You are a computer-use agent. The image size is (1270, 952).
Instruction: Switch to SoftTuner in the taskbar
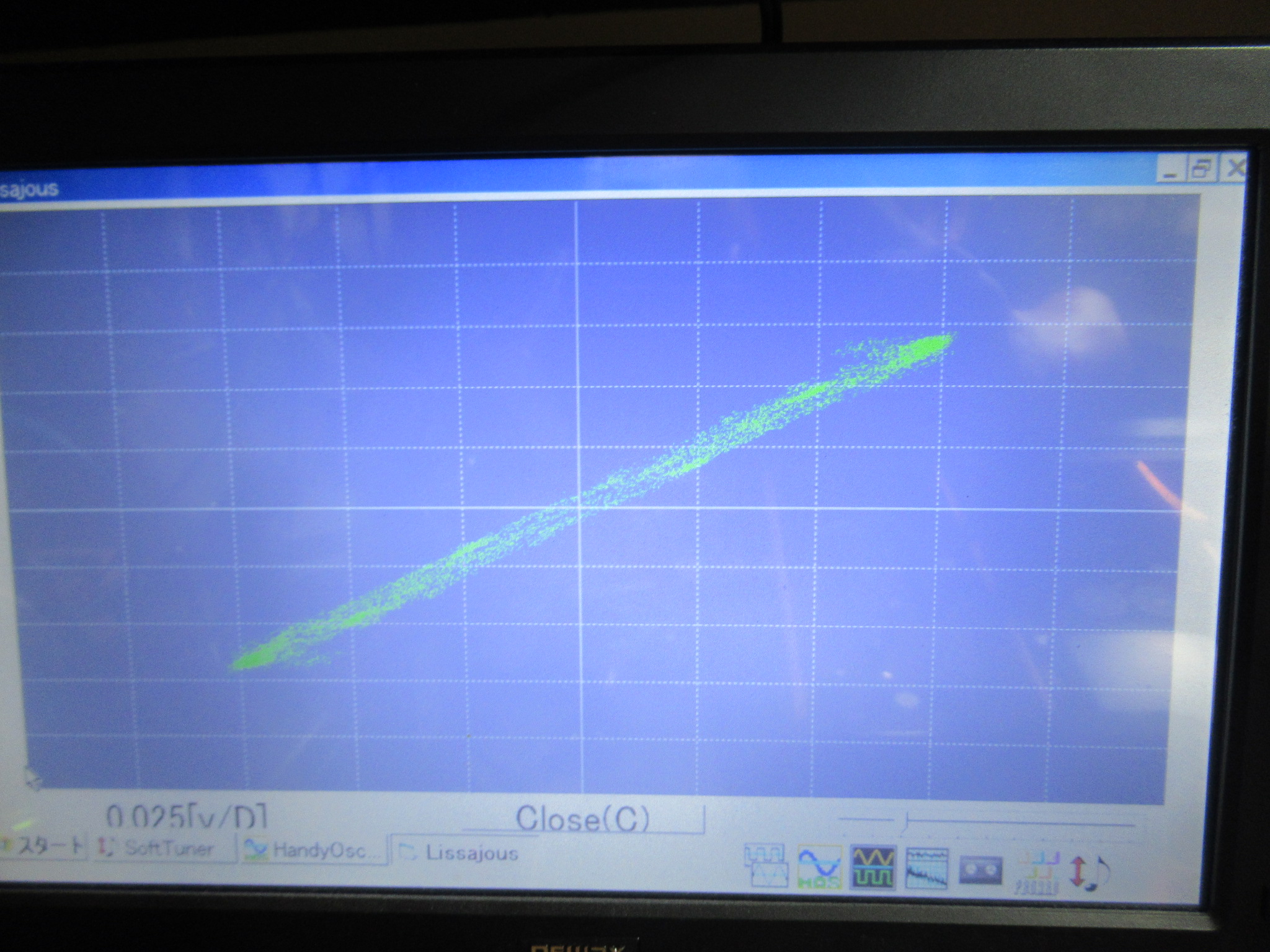(166, 848)
